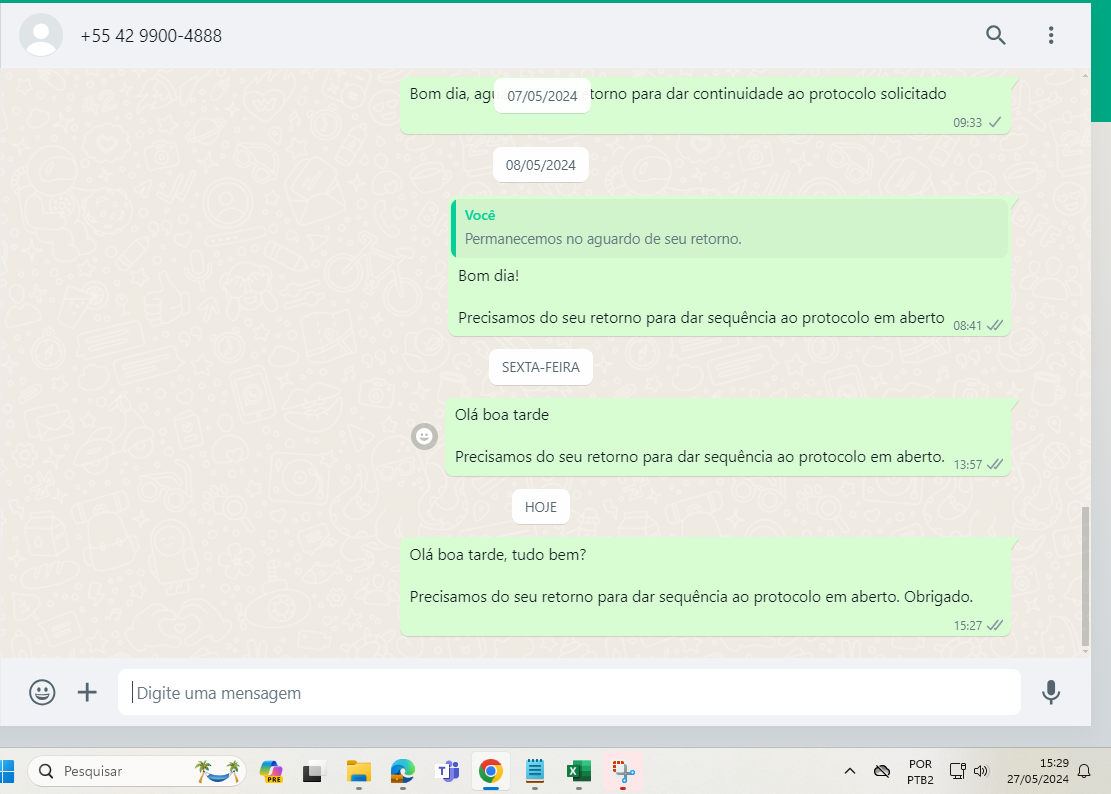
Task: Open the volume speaker tray icon
Action: (981, 771)
